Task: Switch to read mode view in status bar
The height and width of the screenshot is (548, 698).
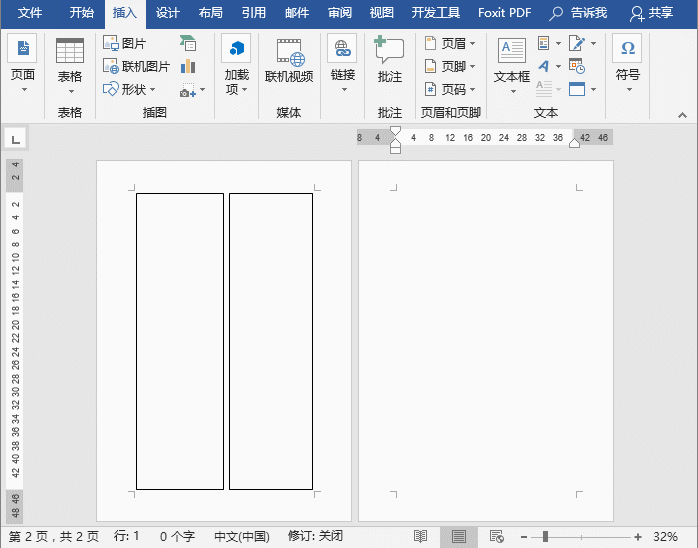Action: coord(421,537)
